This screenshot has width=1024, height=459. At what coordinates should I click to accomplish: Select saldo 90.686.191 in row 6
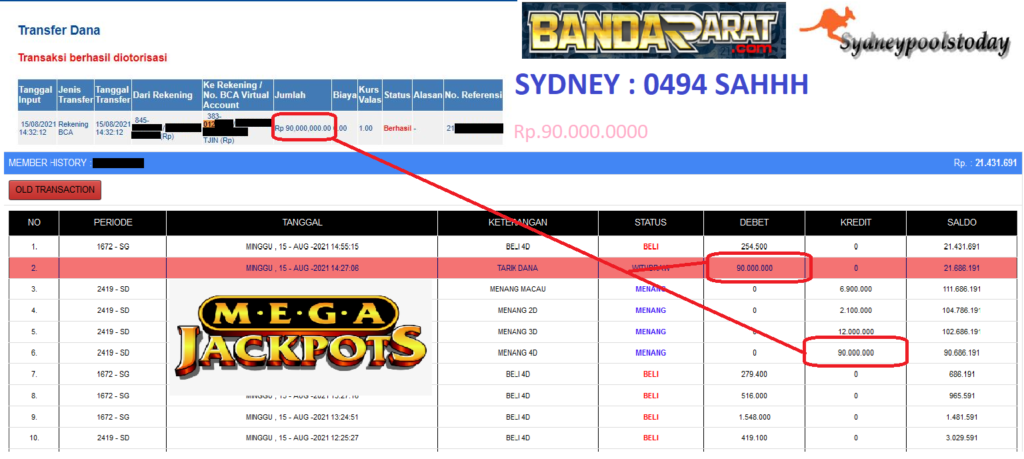(x=962, y=353)
